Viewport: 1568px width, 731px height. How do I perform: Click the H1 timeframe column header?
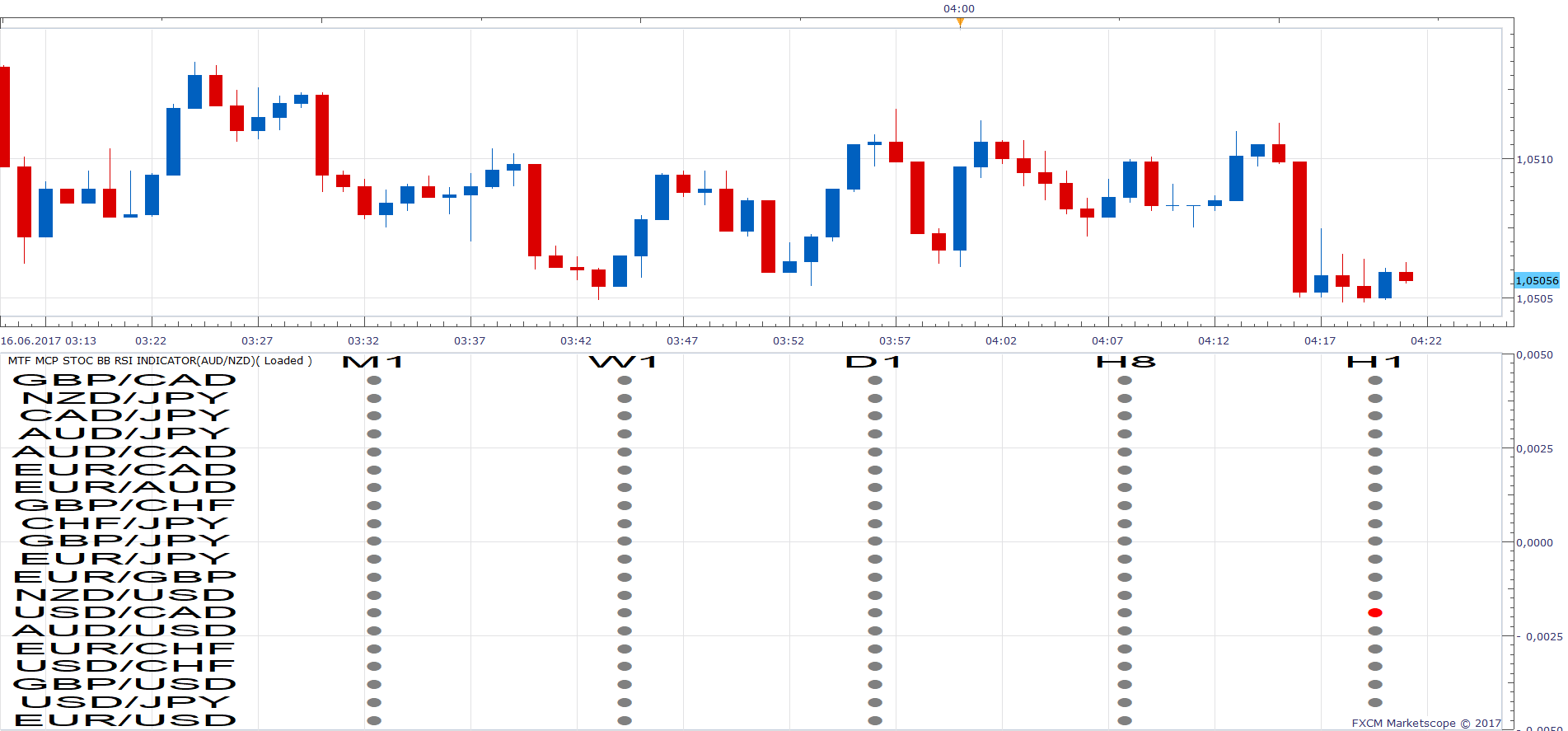(1374, 362)
